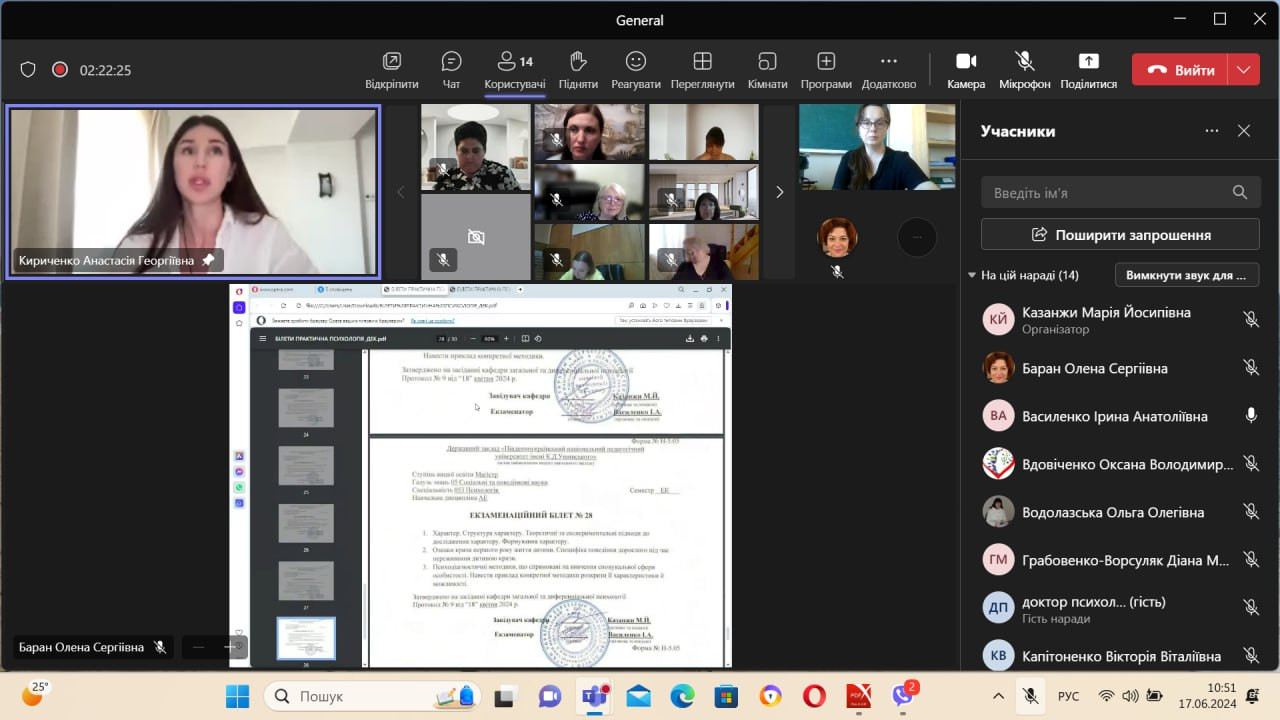This screenshot has width=1280, height=720.
Task: Open more options in Учасники panel header
Action: (x=1212, y=131)
